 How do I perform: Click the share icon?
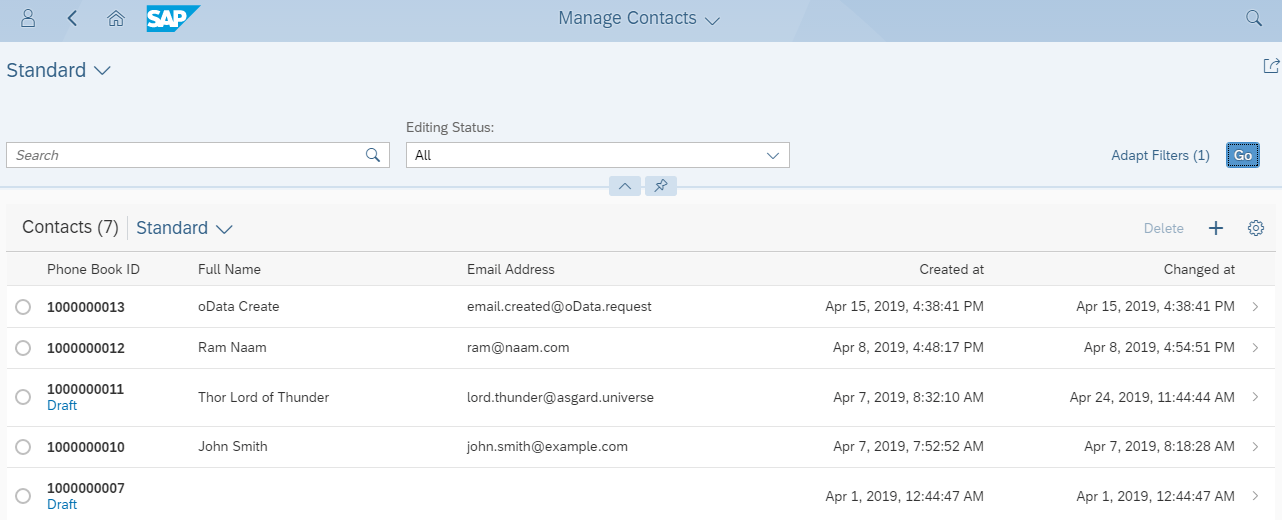(x=1271, y=66)
